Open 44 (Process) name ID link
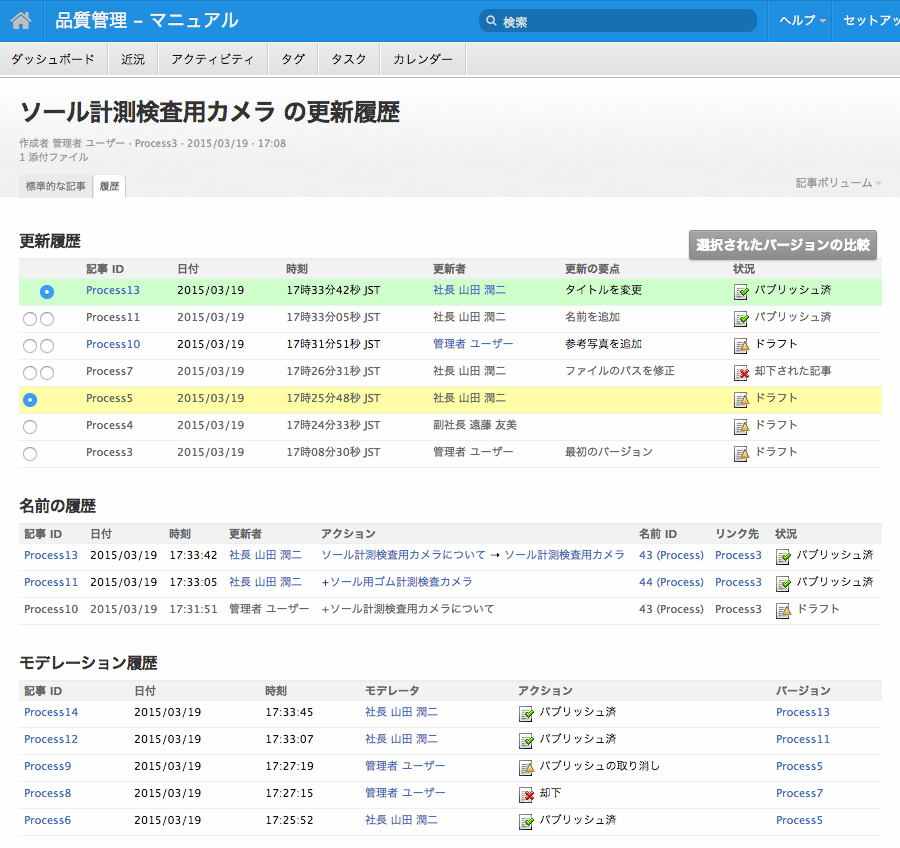The width and height of the screenshot is (900, 848). 671,582
